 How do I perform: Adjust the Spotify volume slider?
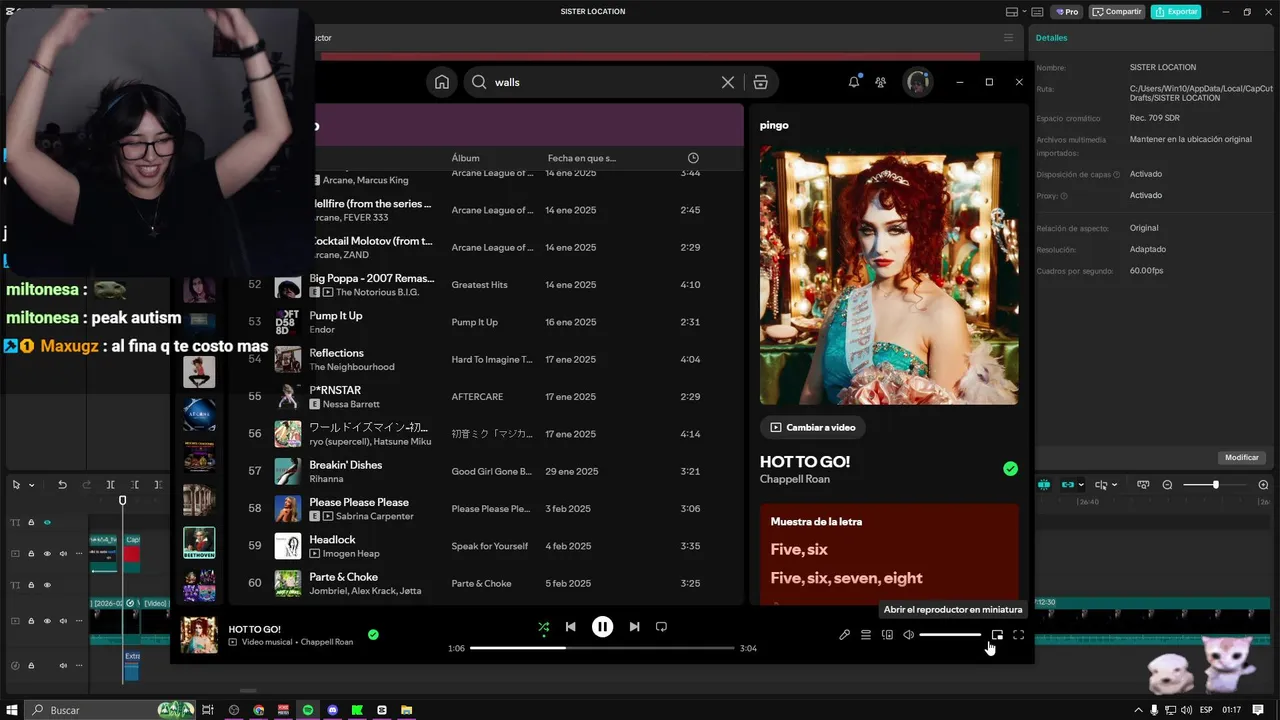950,635
